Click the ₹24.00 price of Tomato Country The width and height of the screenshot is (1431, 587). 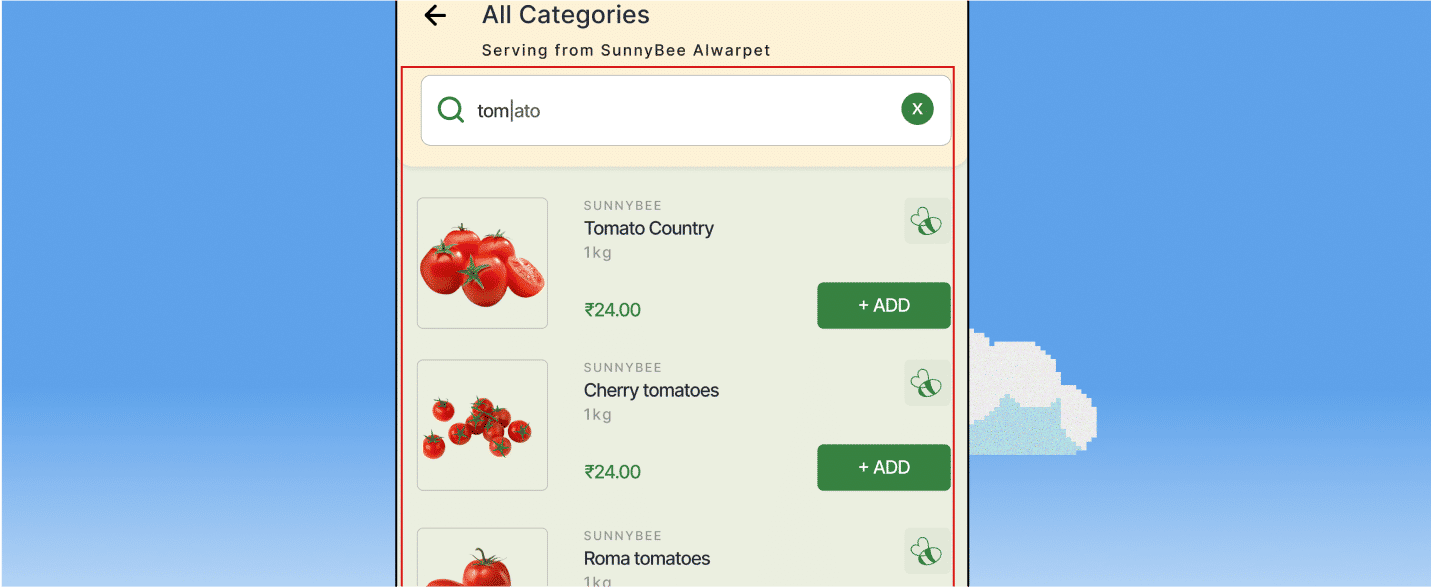[612, 310]
